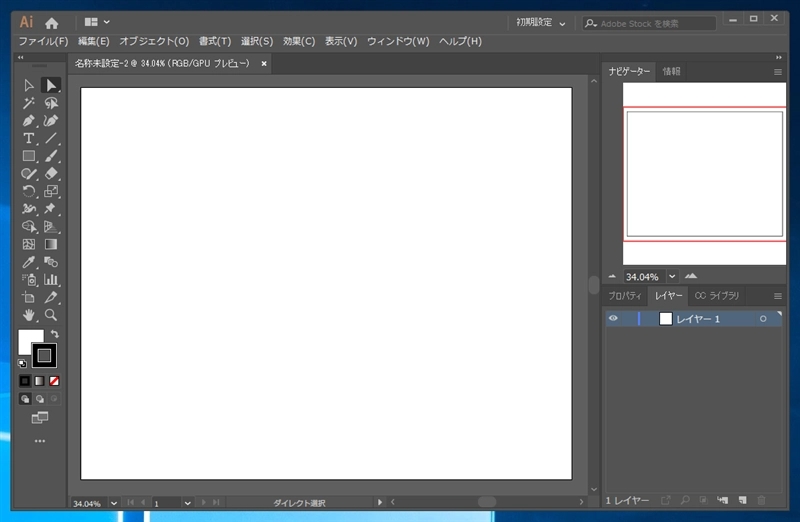800x522 pixels.
Task: Click the Illustrator Home icon
Action: [x=52, y=23]
